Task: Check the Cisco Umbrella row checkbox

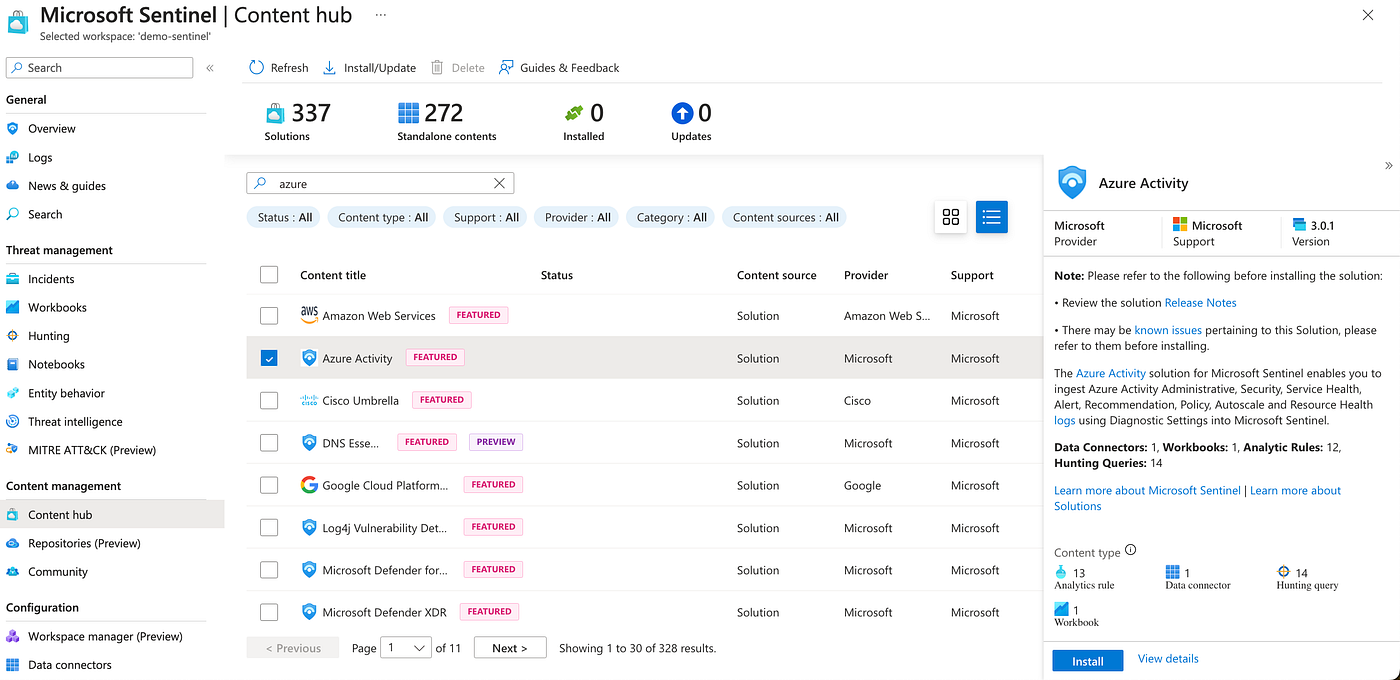Action: coord(269,400)
